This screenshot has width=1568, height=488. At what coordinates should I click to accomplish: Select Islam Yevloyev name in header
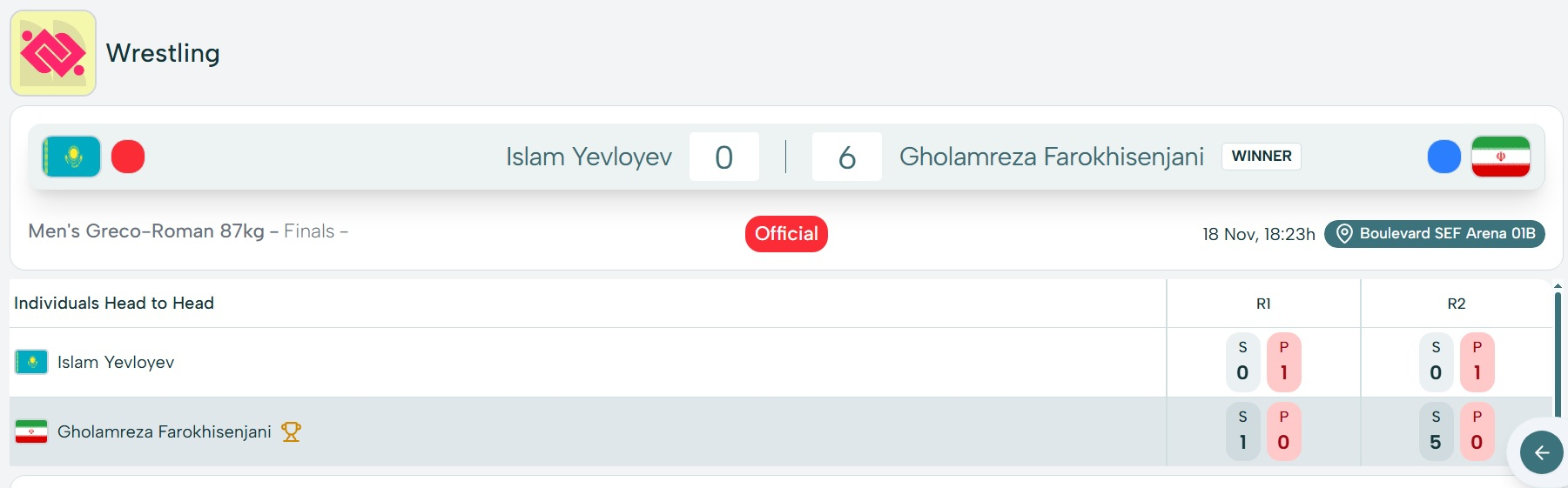[589, 157]
